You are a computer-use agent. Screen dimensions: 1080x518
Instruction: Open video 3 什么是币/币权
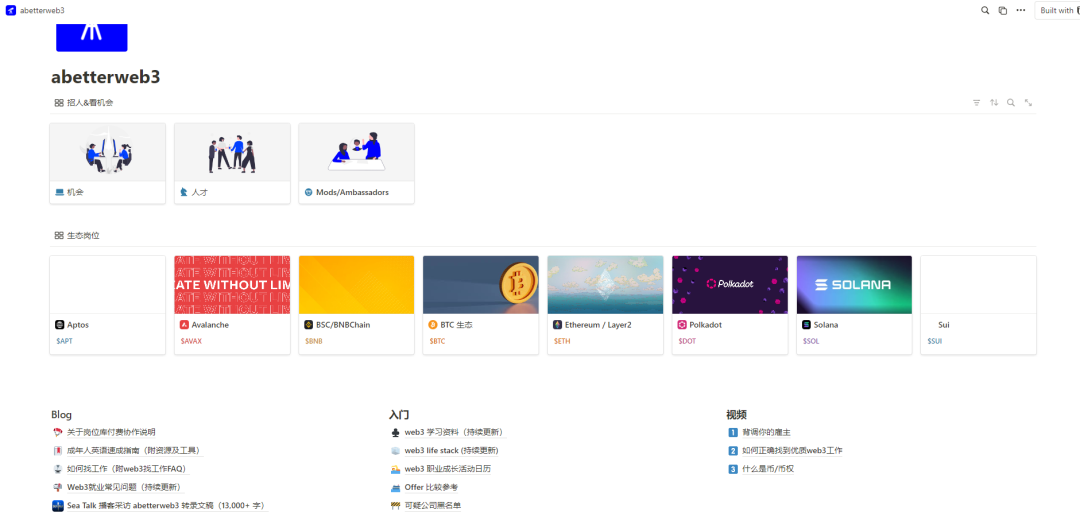pos(769,469)
